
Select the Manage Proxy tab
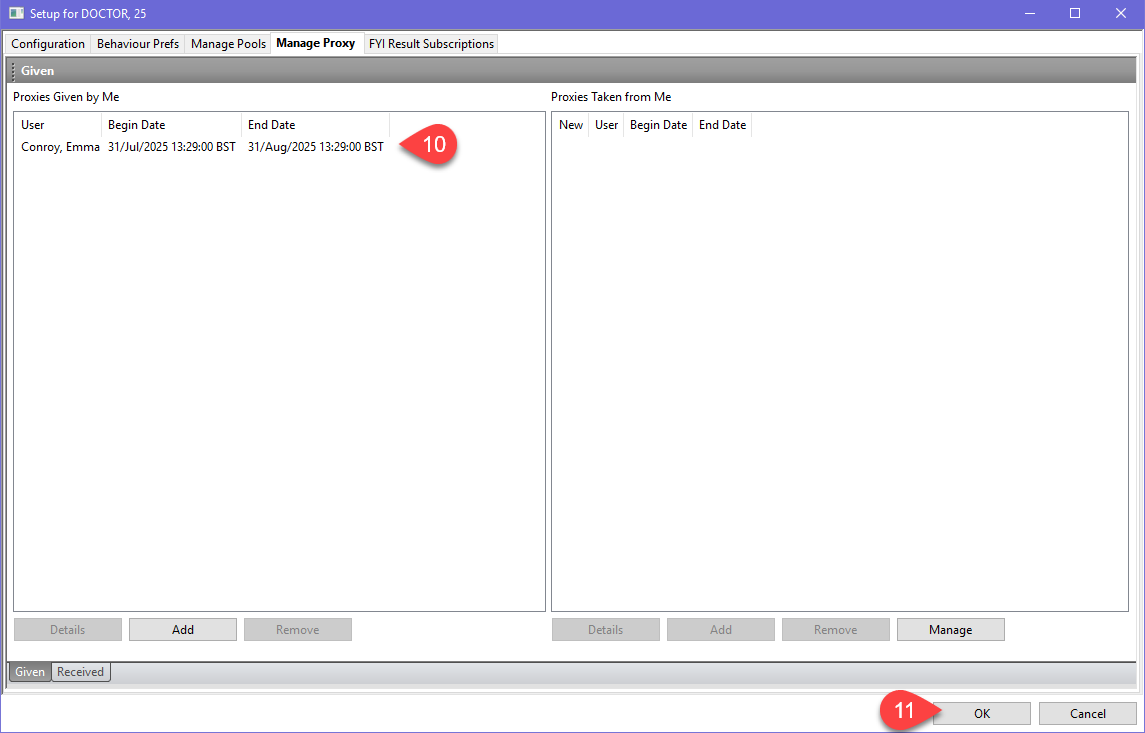pyautogui.click(x=315, y=43)
